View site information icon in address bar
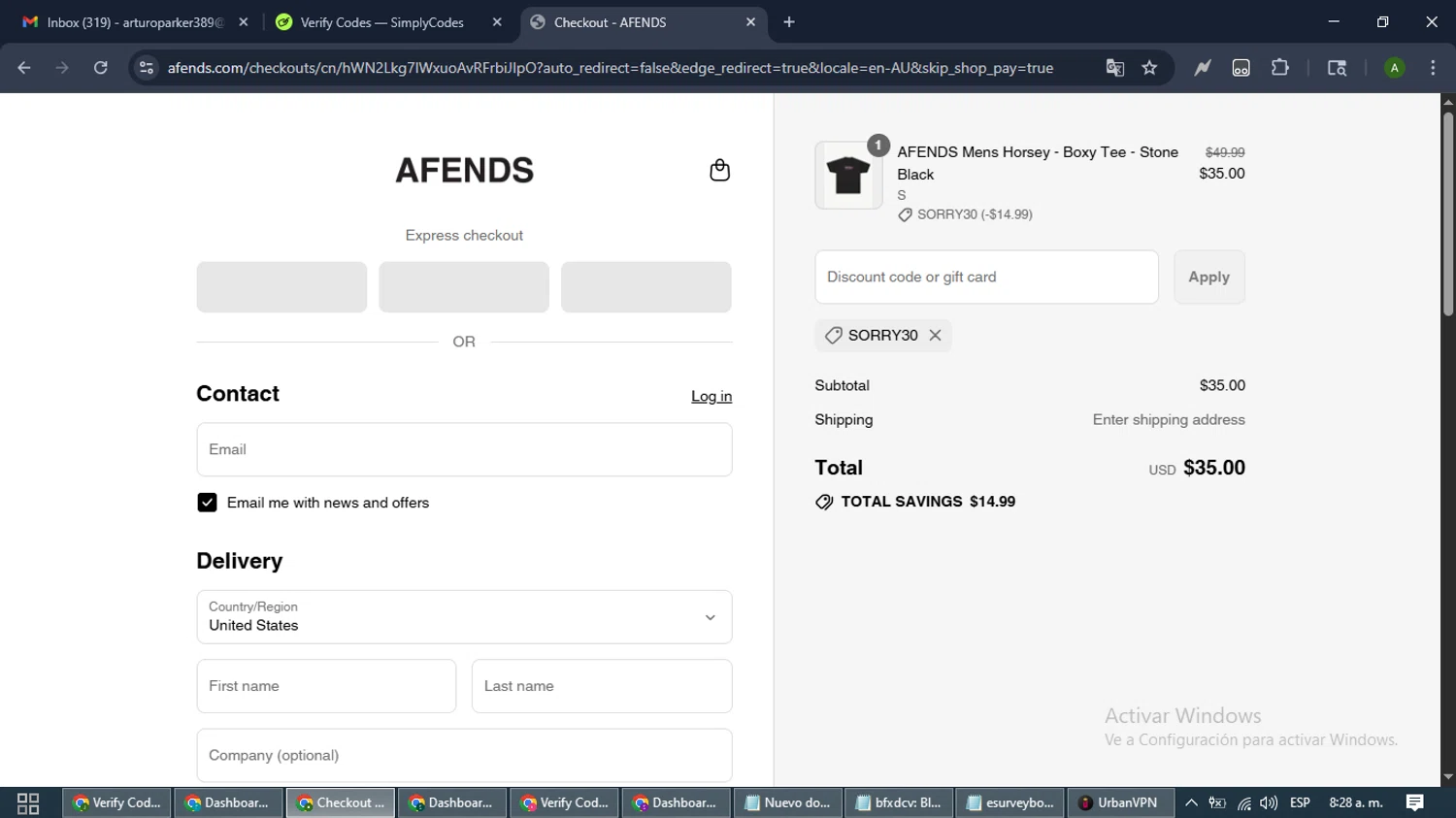 pos(147,68)
